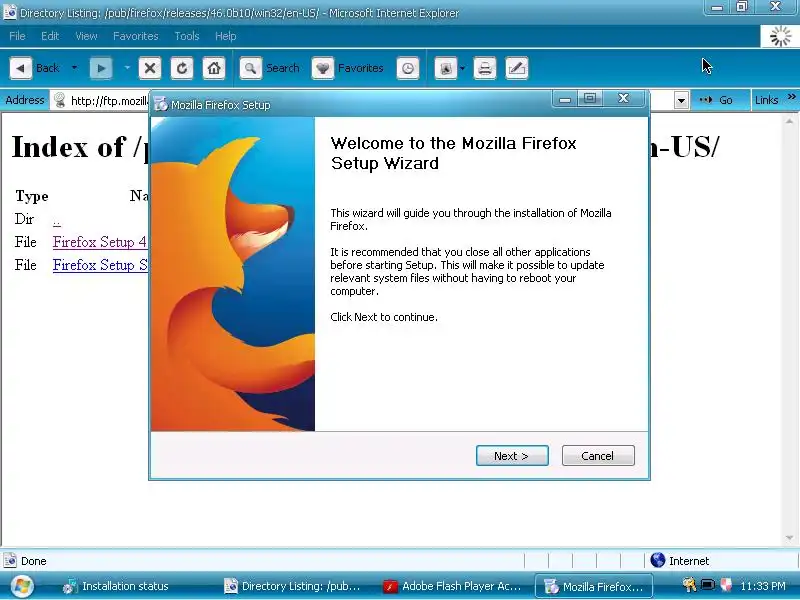Click the security shield tray icon
The image size is (800, 600).
(x=726, y=585)
